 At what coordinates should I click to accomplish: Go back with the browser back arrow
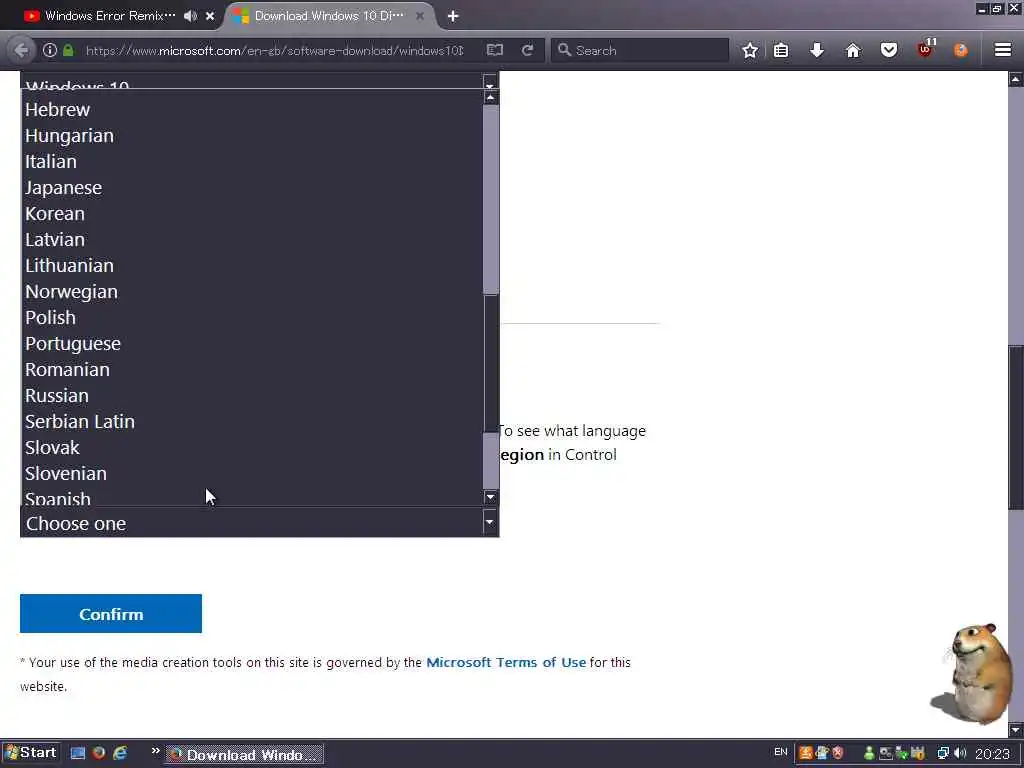click(x=21, y=50)
